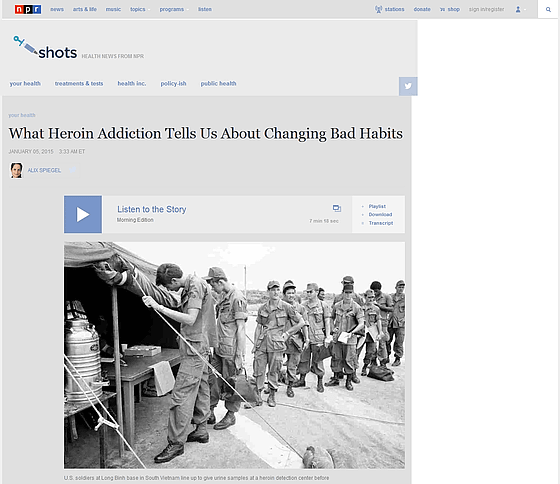This screenshot has height=484, width=560.
Task: Click the Twitter icon beside Alix Spiegel
Action: (x=72, y=170)
